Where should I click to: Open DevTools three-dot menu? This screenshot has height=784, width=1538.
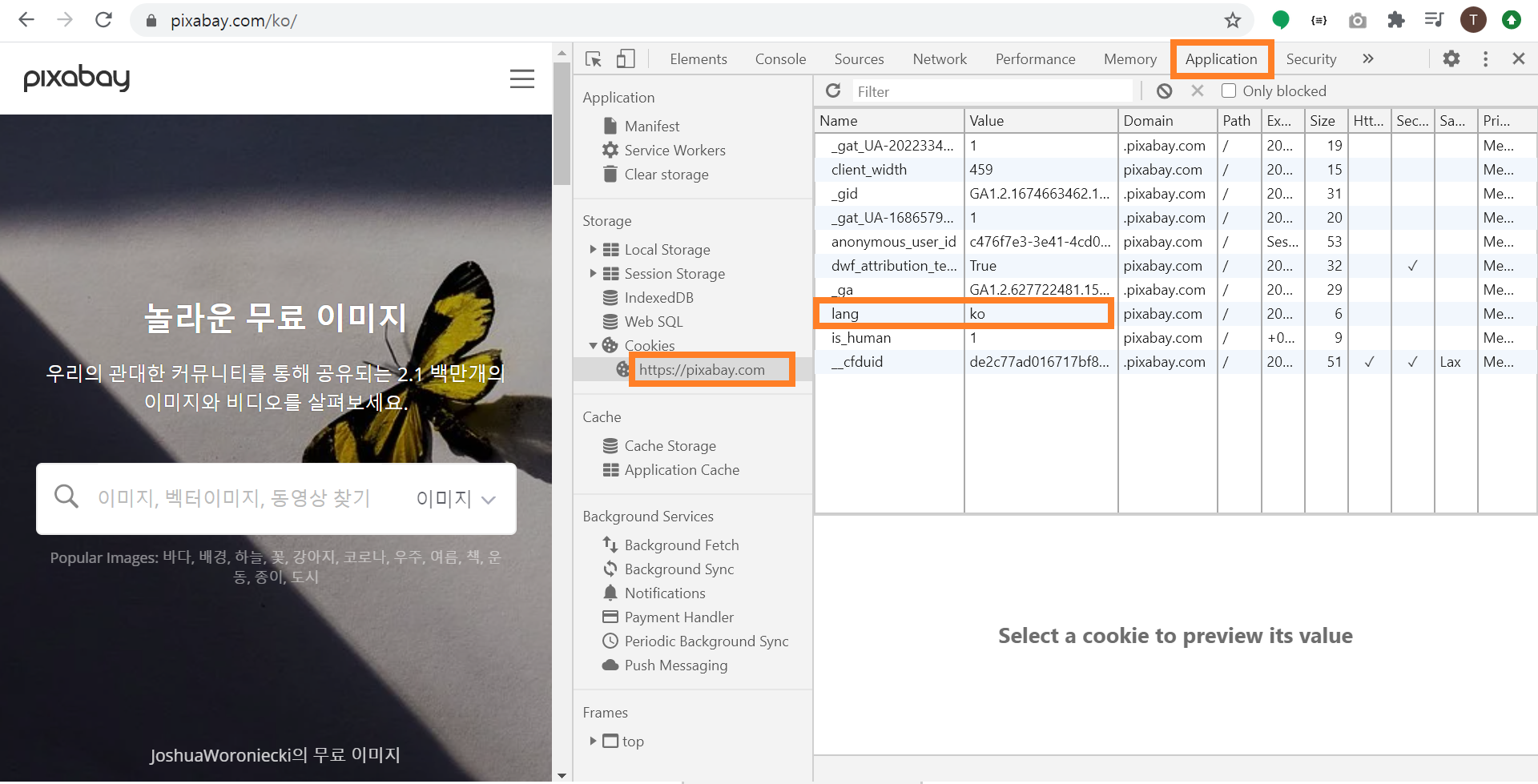(1485, 58)
